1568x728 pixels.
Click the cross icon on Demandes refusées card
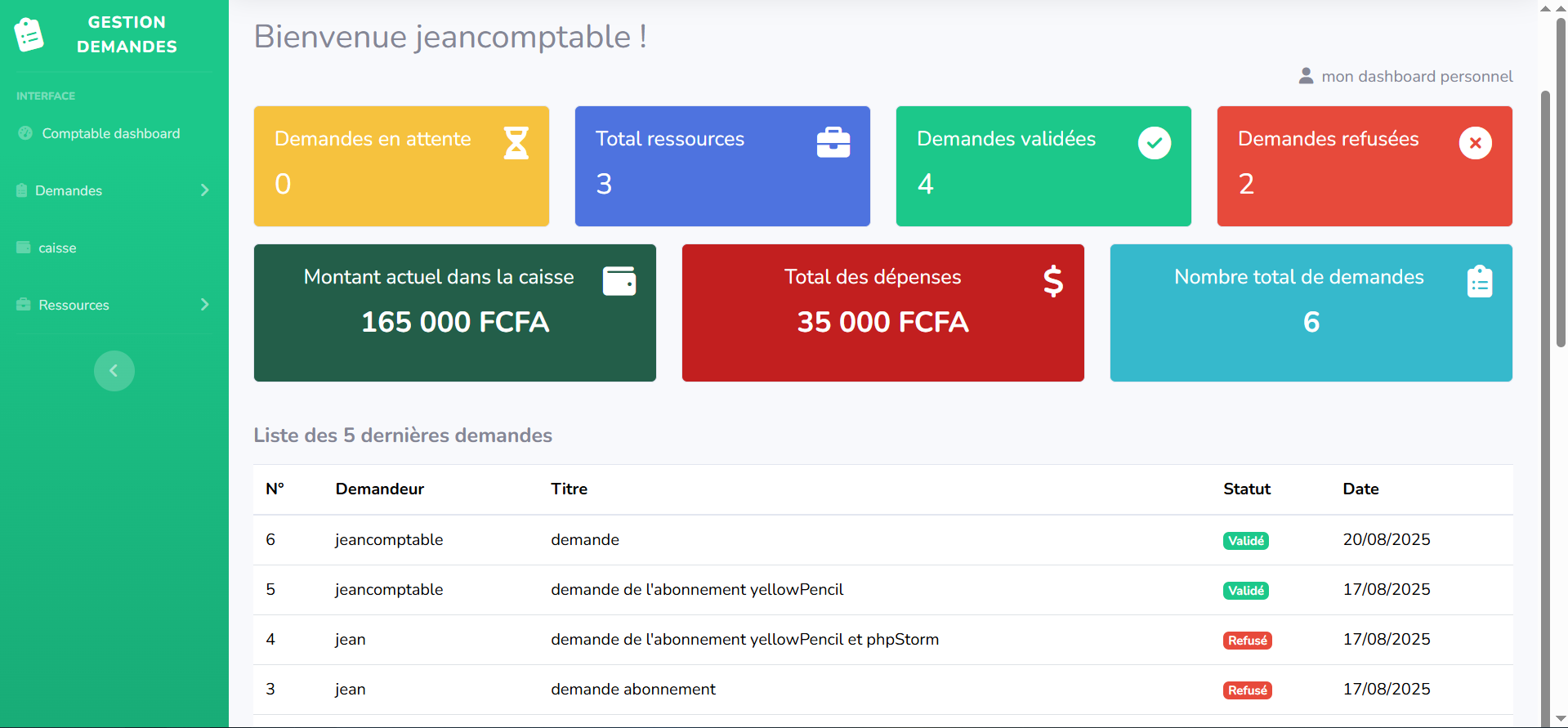(1476, 143)
